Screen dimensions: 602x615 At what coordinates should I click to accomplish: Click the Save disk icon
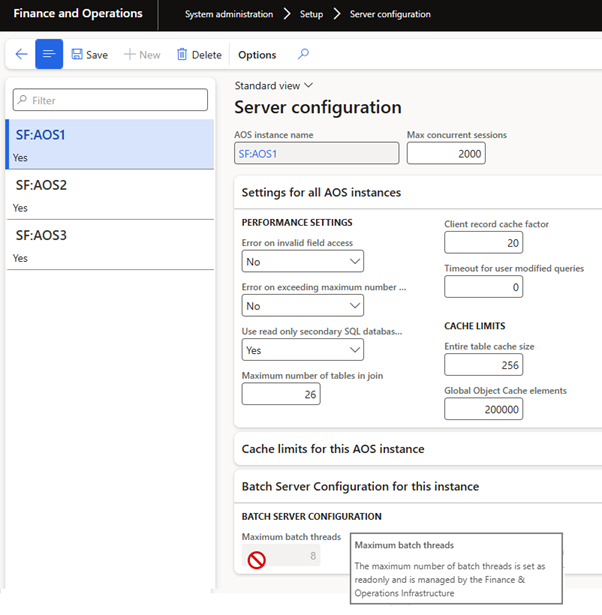tap(78, 55)
